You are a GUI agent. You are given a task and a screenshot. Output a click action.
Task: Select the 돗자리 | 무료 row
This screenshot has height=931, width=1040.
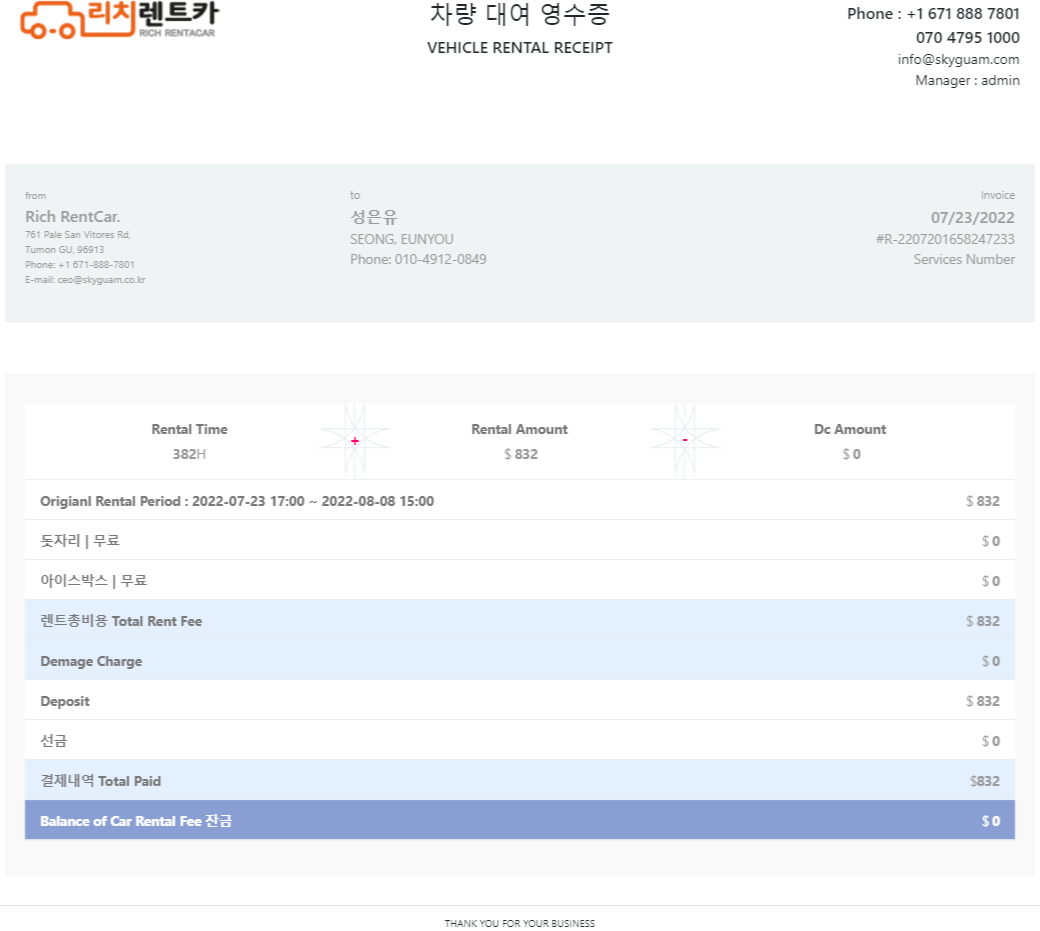pyautogui.click(x=520, y=541)
